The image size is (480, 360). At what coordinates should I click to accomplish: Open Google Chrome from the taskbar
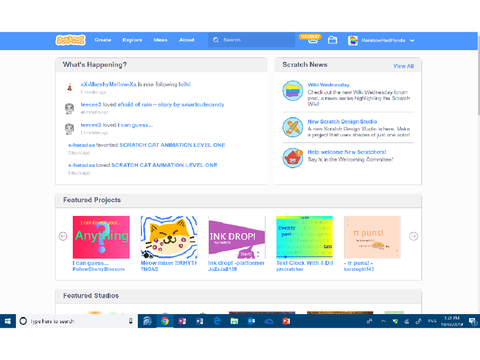[165, 321]
